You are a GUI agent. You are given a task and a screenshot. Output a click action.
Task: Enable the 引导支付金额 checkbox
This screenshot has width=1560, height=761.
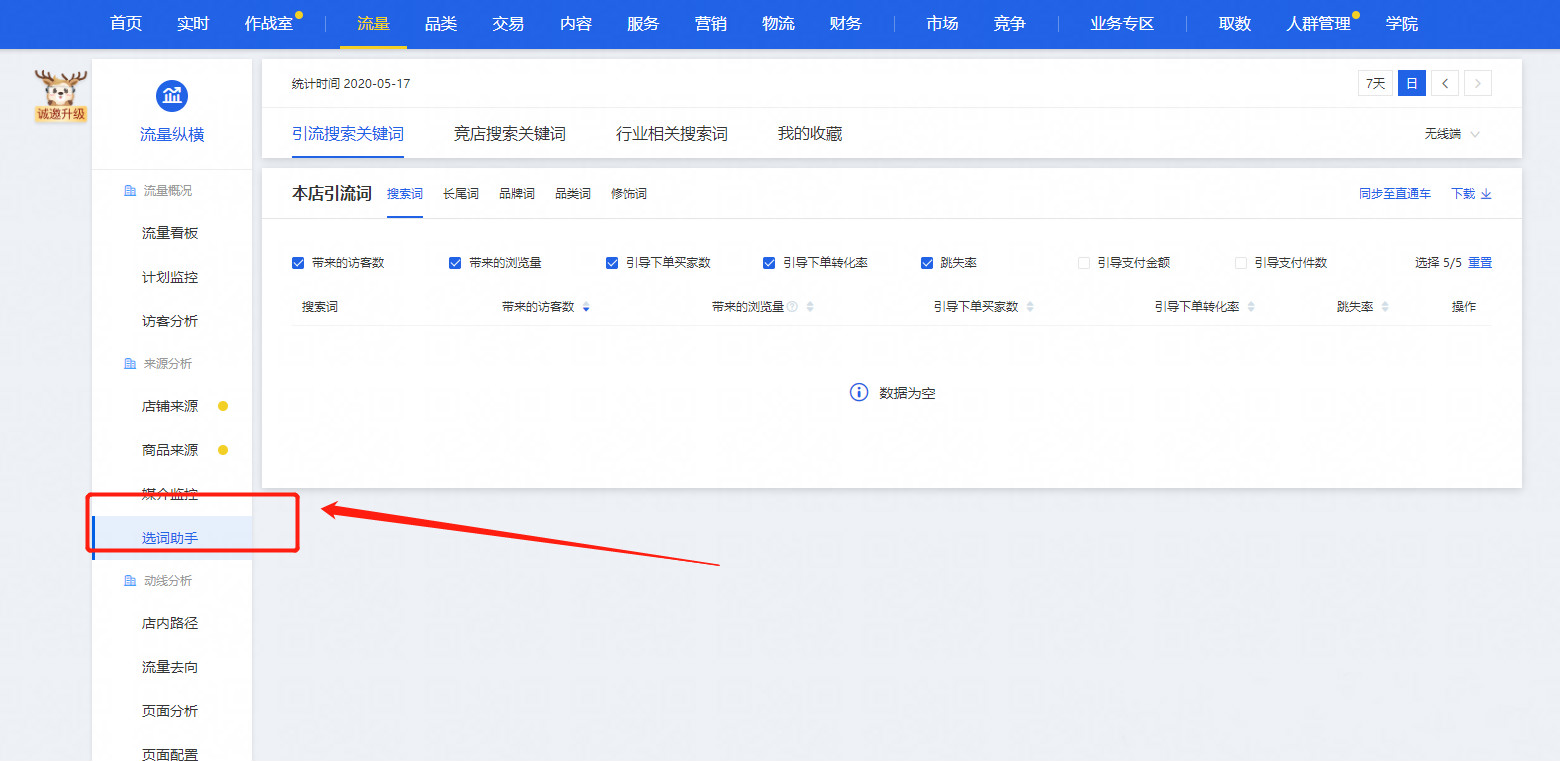[1083, 262]
